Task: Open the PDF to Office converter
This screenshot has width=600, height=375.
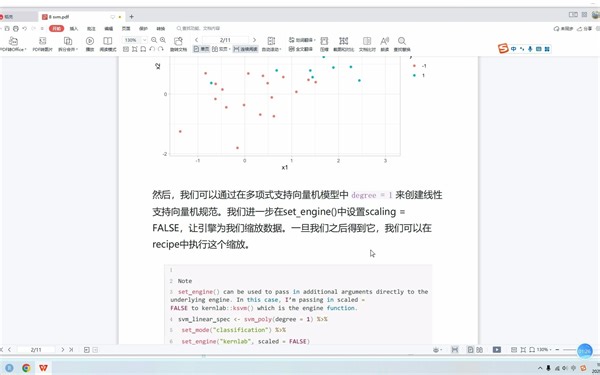Action: (13, 44)
